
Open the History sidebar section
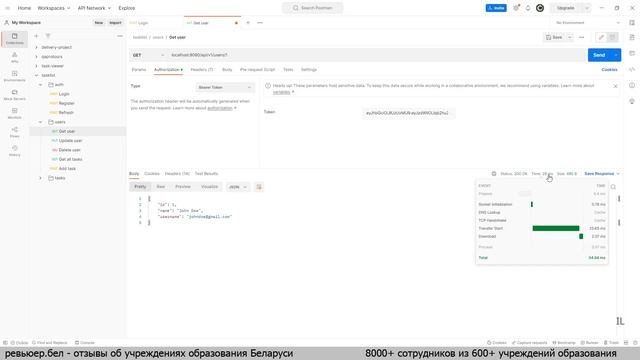click(x=14, y=151)
